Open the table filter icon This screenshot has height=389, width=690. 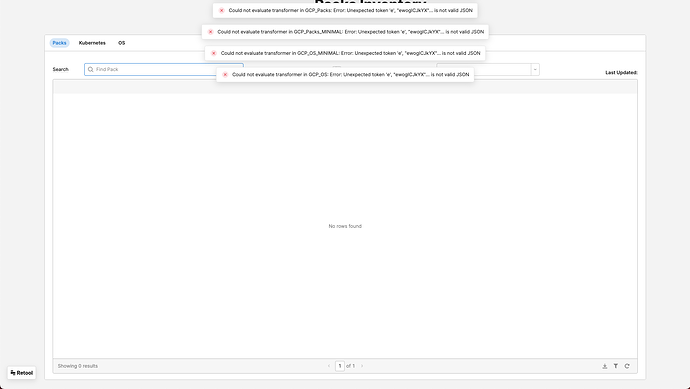(616, 366)
